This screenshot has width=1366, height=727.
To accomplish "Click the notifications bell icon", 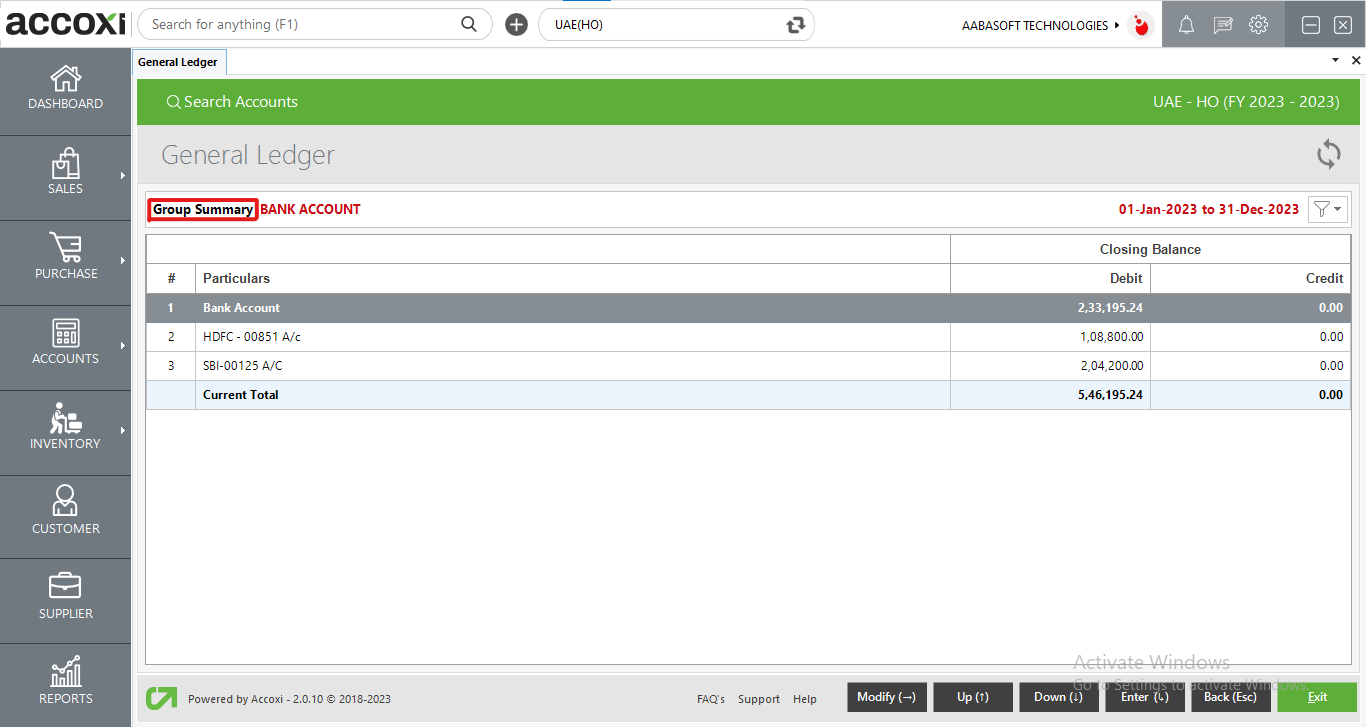I will (1186, 25).
